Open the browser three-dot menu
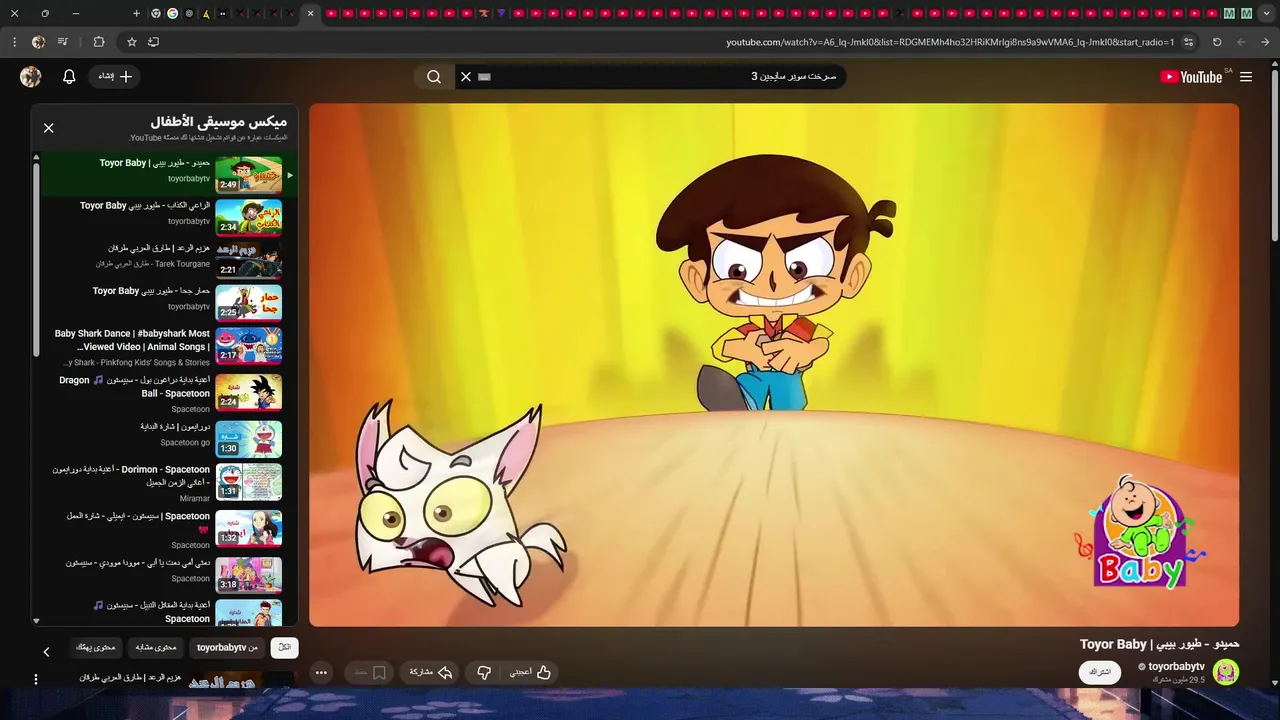 tap(14, 42)
